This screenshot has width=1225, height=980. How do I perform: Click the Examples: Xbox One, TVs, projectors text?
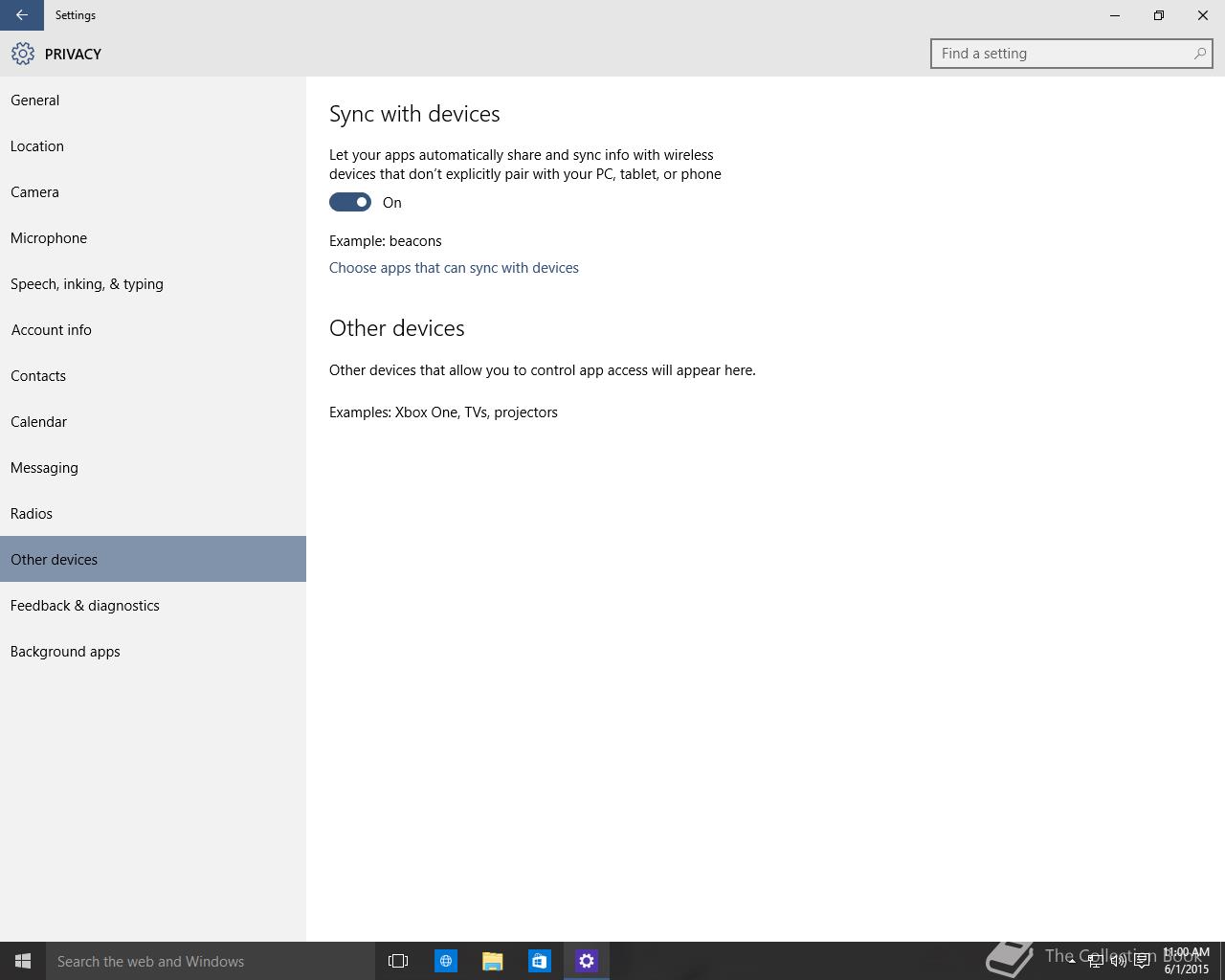coord(443,412)
